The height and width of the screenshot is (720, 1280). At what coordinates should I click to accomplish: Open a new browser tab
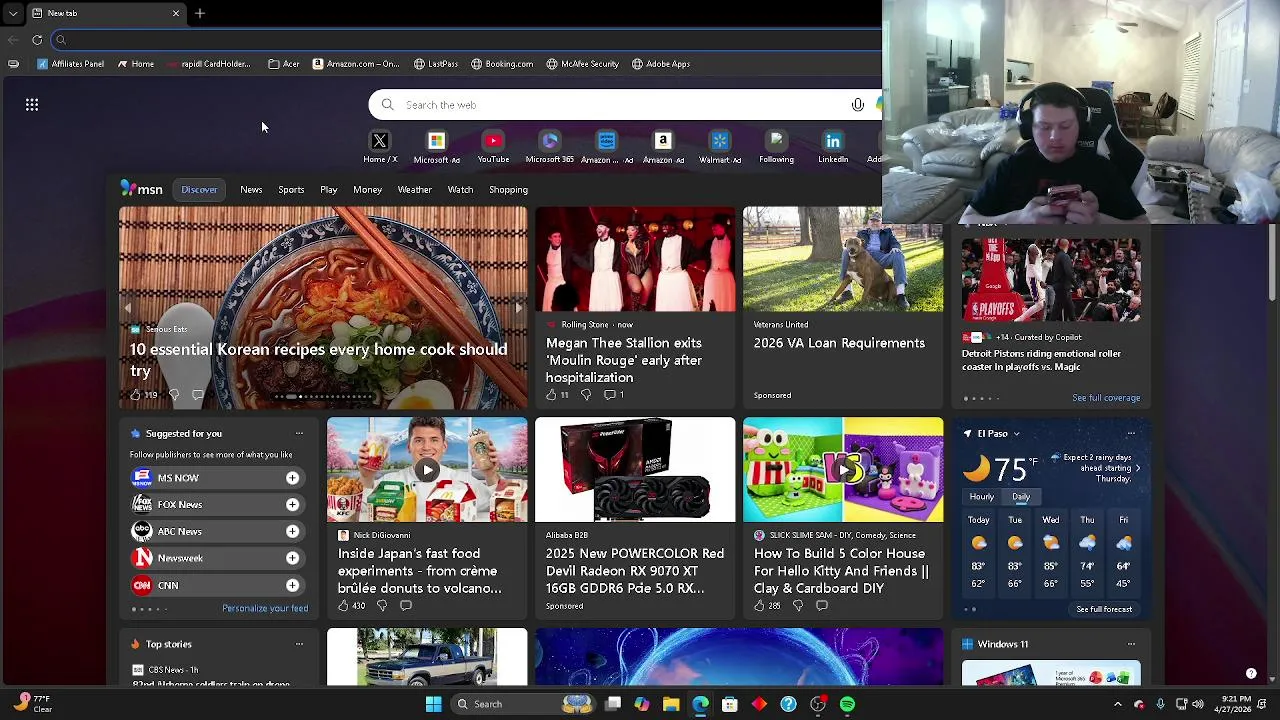click(x=200, y=13)
